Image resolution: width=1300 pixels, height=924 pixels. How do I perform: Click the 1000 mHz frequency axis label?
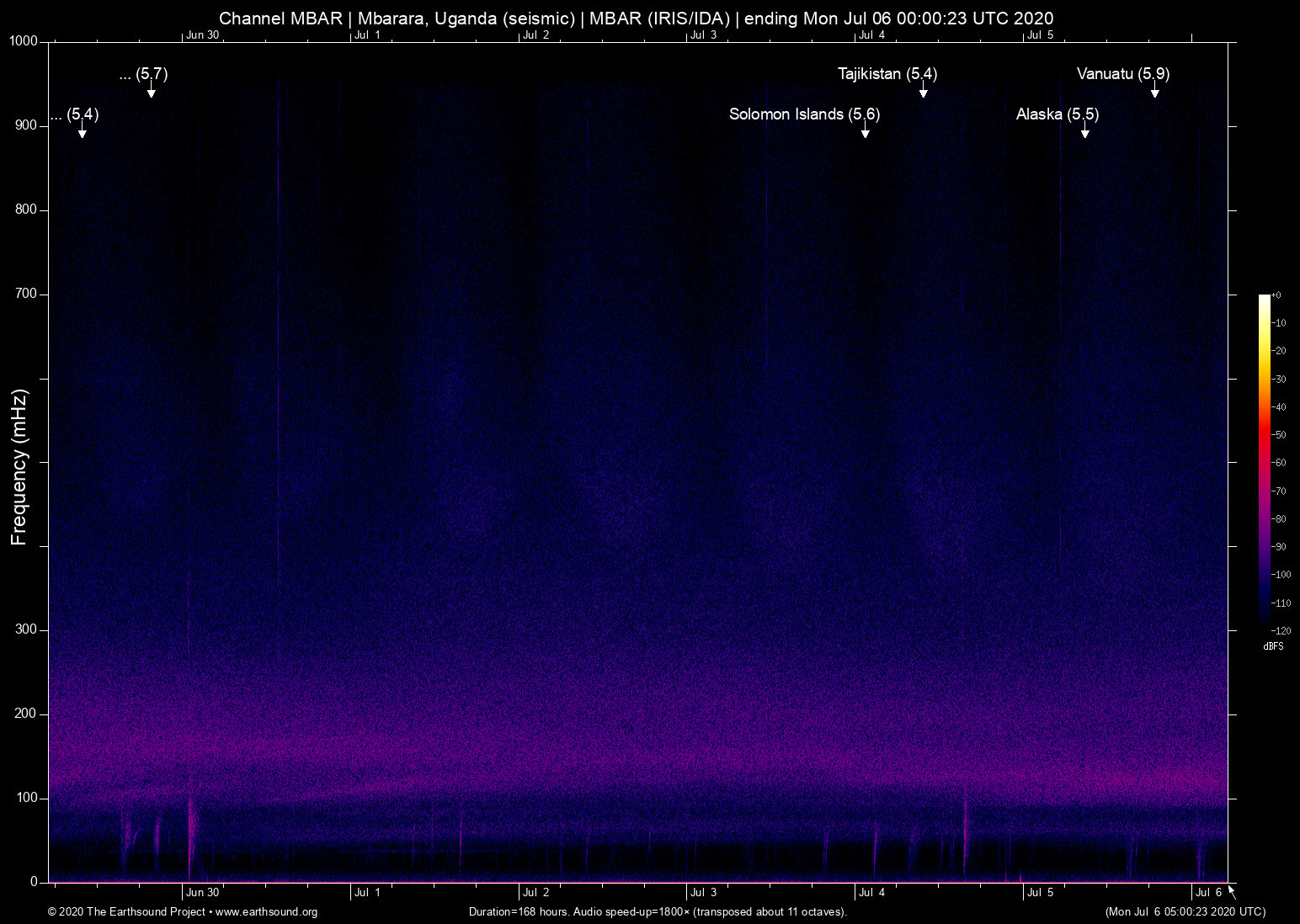(24, 41)
